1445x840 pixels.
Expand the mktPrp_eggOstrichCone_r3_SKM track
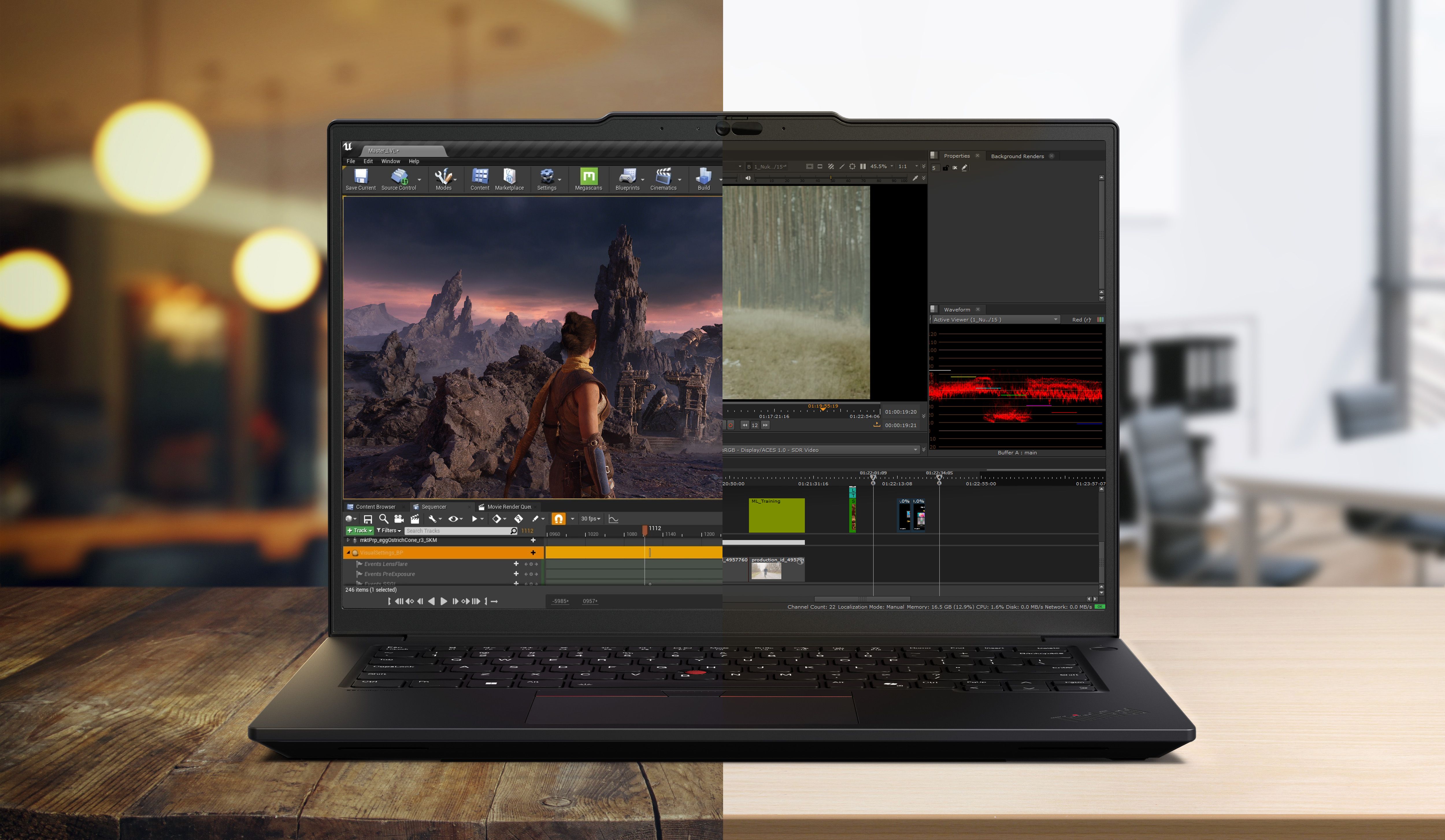(347, 540)
